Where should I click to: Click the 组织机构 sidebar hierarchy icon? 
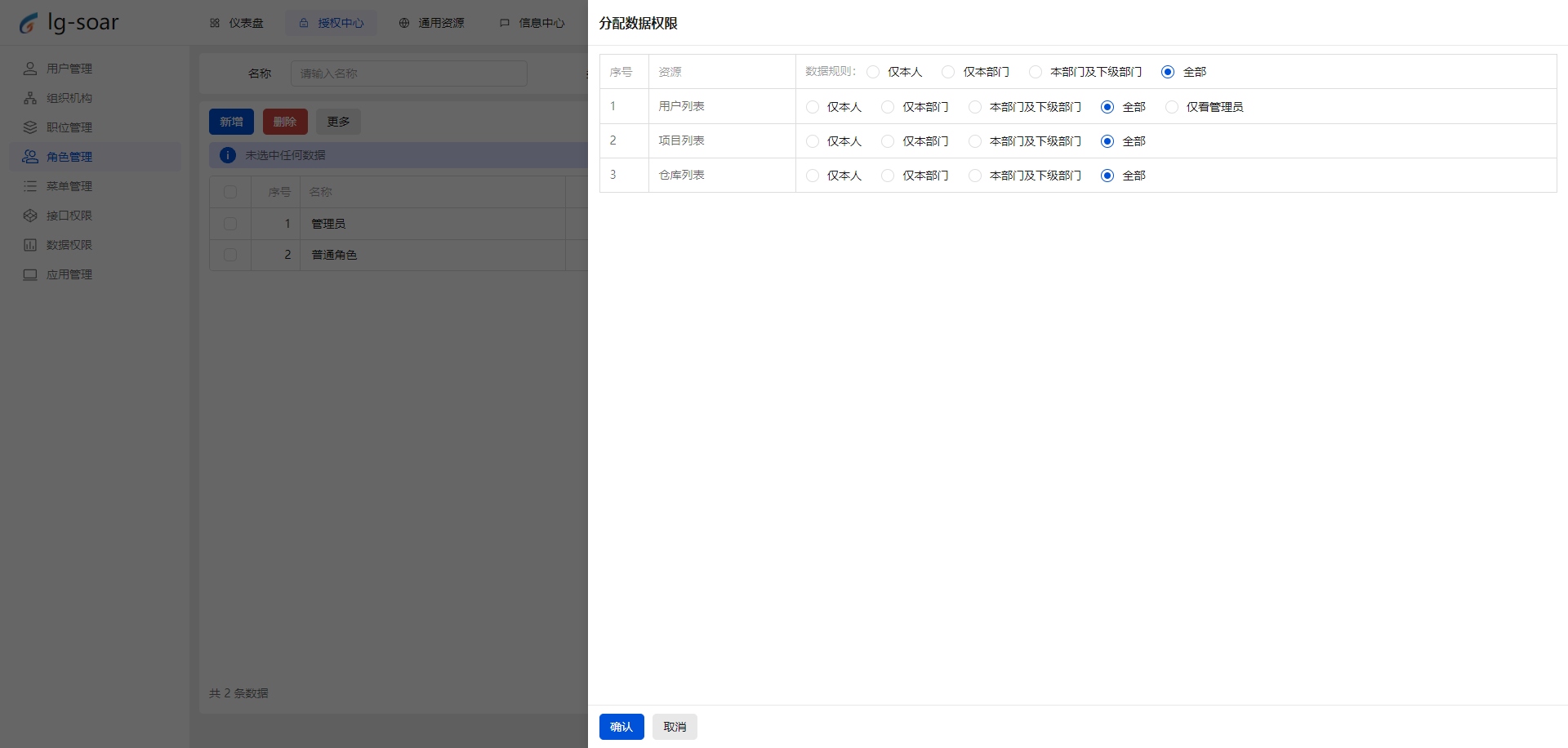[30, 98]
